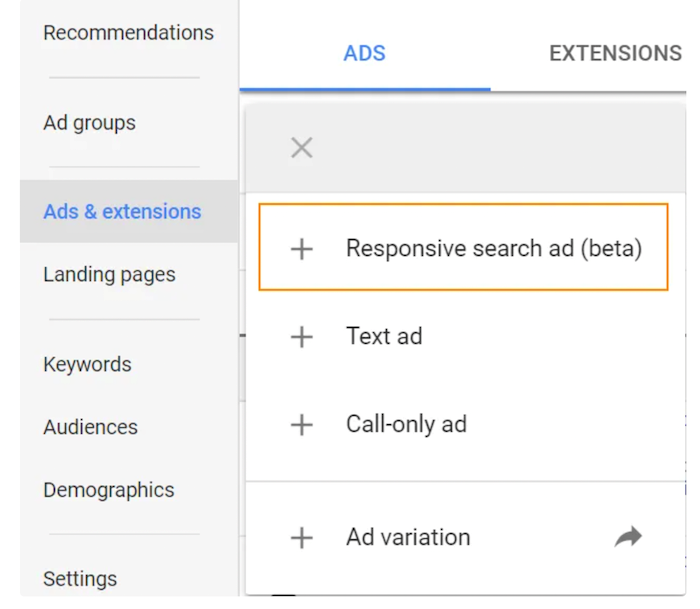The width and height of the screenshot is (700, 609).
Task: Switch to the ADS tab
Action: click(364, 54)
